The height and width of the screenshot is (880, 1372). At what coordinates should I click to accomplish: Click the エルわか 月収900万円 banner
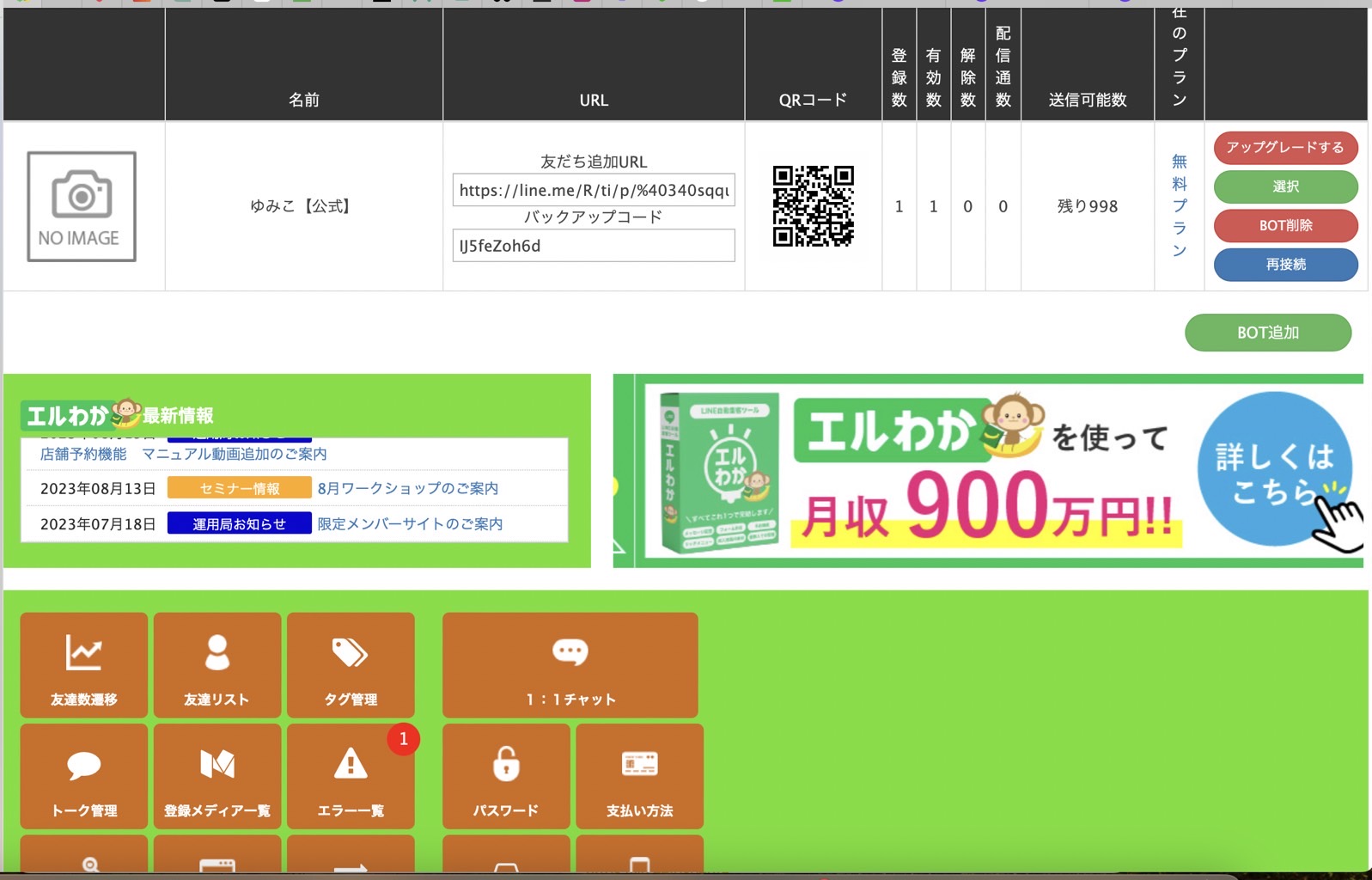[988, 471]
